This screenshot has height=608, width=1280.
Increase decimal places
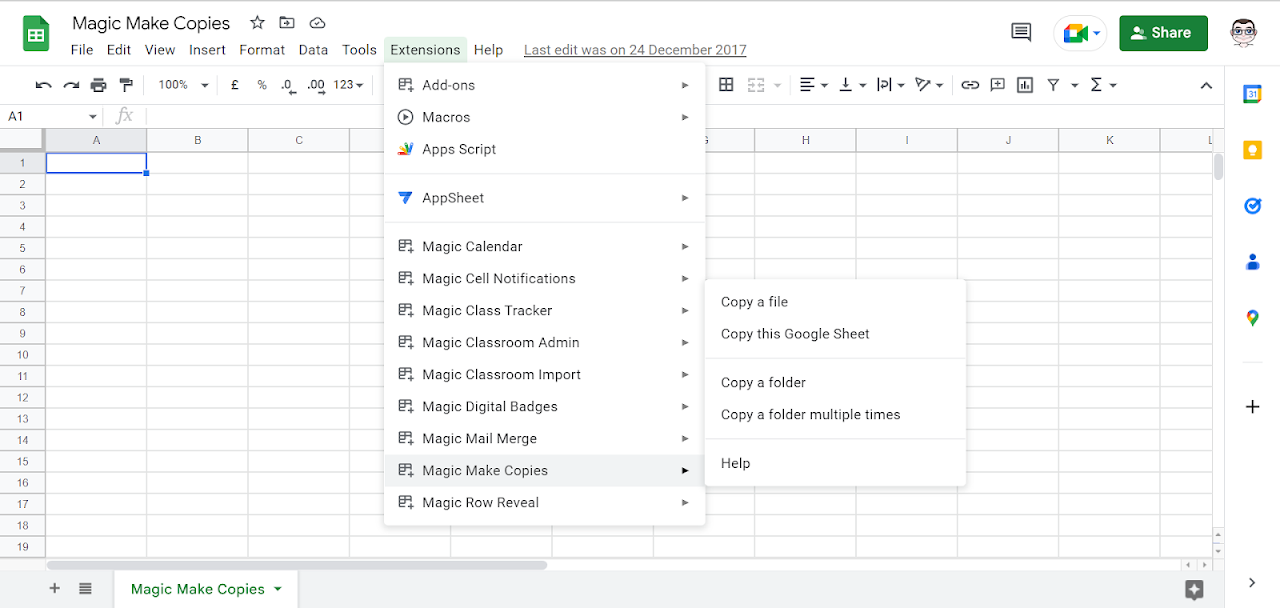[316, 85]
